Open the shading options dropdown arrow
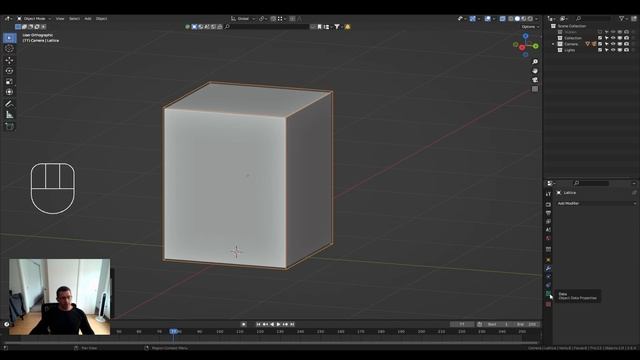The width and height of the screenshot is (640, 360). tap(537, 18)
